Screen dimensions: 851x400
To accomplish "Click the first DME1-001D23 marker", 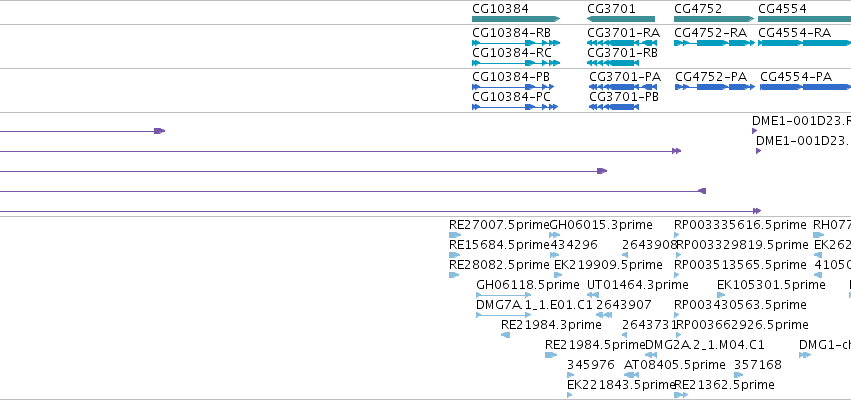I will tap(754, 131).
